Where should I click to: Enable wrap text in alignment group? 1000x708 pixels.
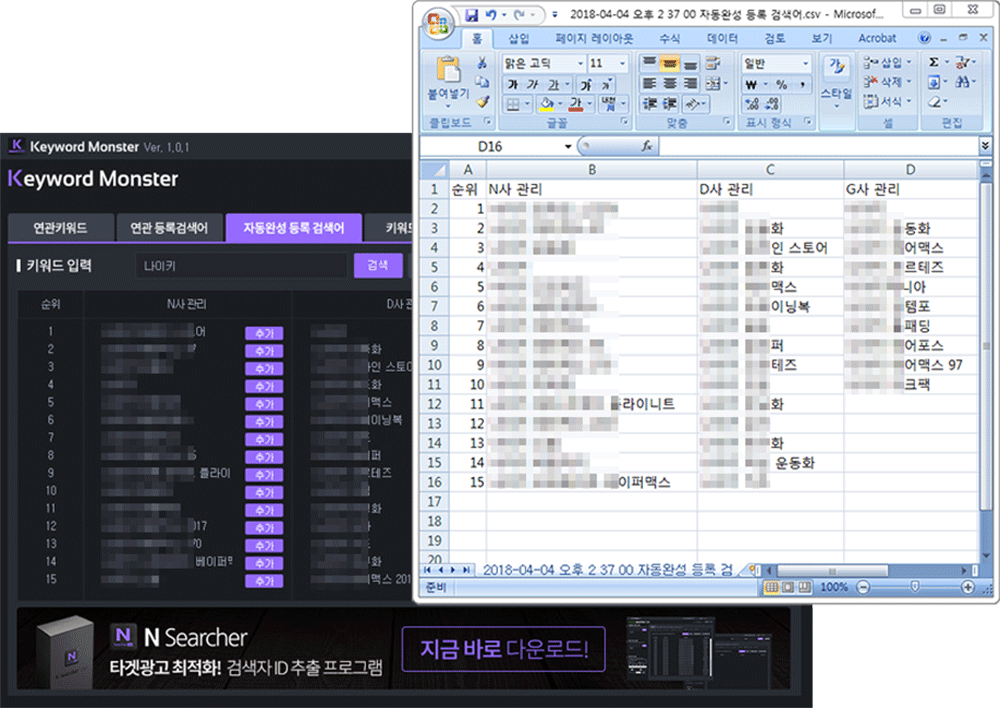click(713, 63)
